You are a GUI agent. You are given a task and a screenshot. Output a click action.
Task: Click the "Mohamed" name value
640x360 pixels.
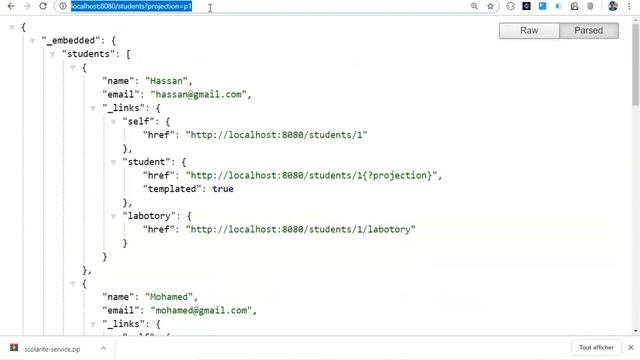coord(169,297)
